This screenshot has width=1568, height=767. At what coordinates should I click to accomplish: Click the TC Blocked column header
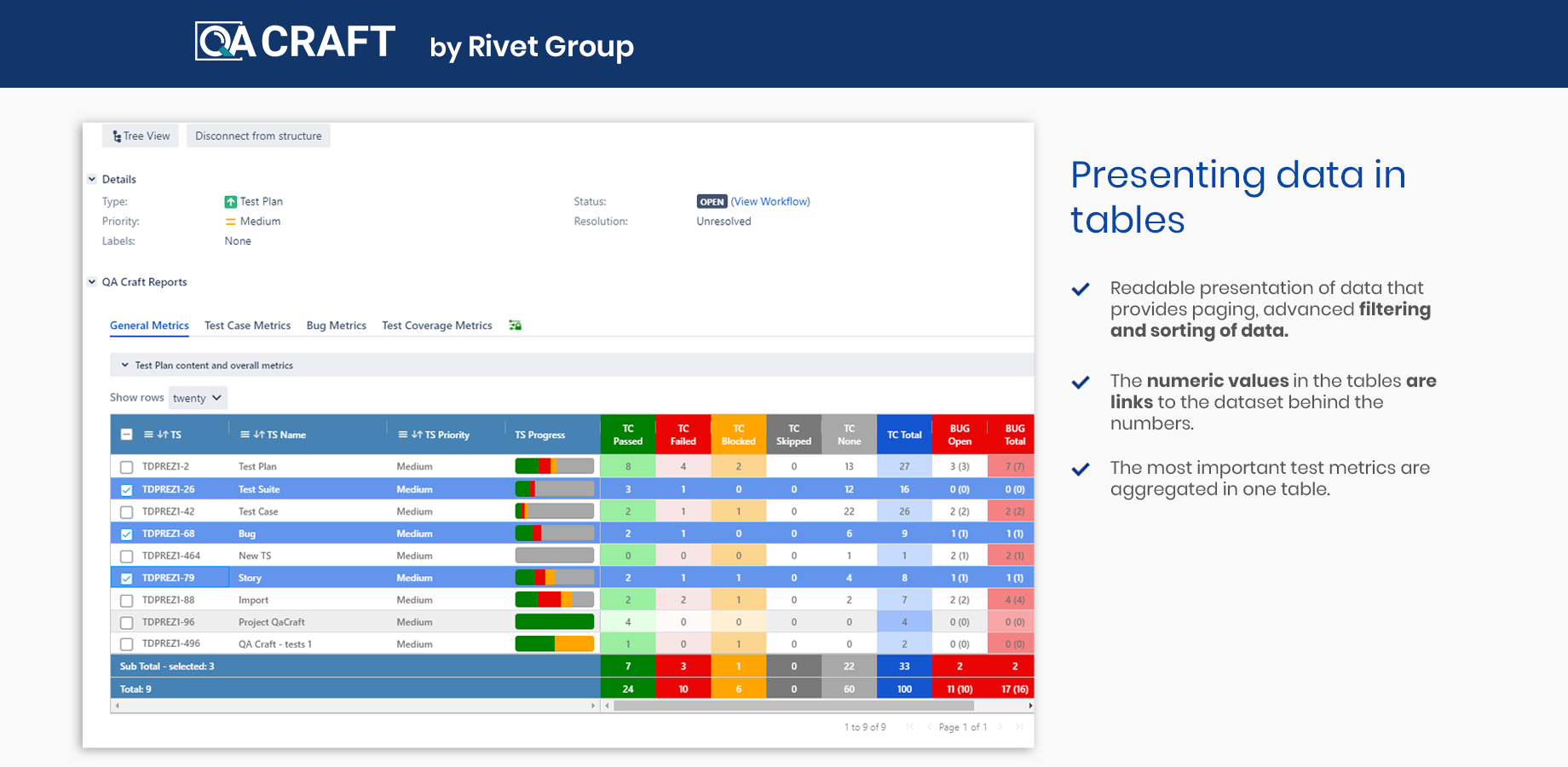pyautogui.click(x=739, y=435)
